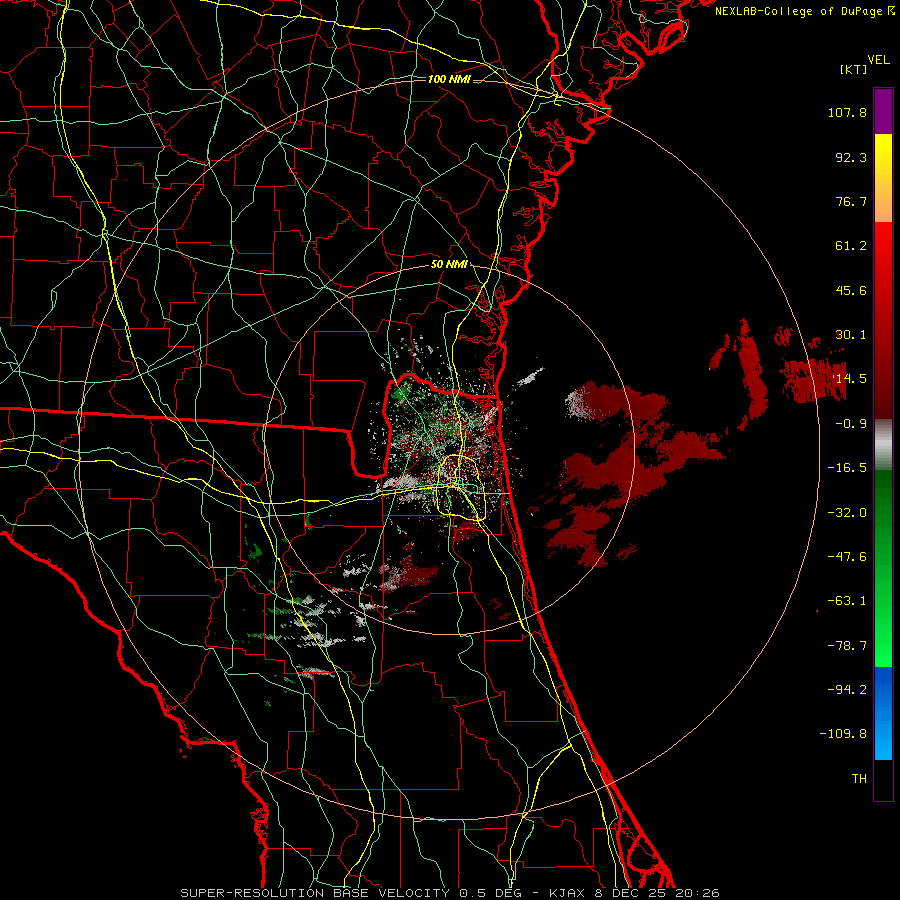Click the [KT] units label
This screenshot has width=900, height=900.
pos(853,69)
